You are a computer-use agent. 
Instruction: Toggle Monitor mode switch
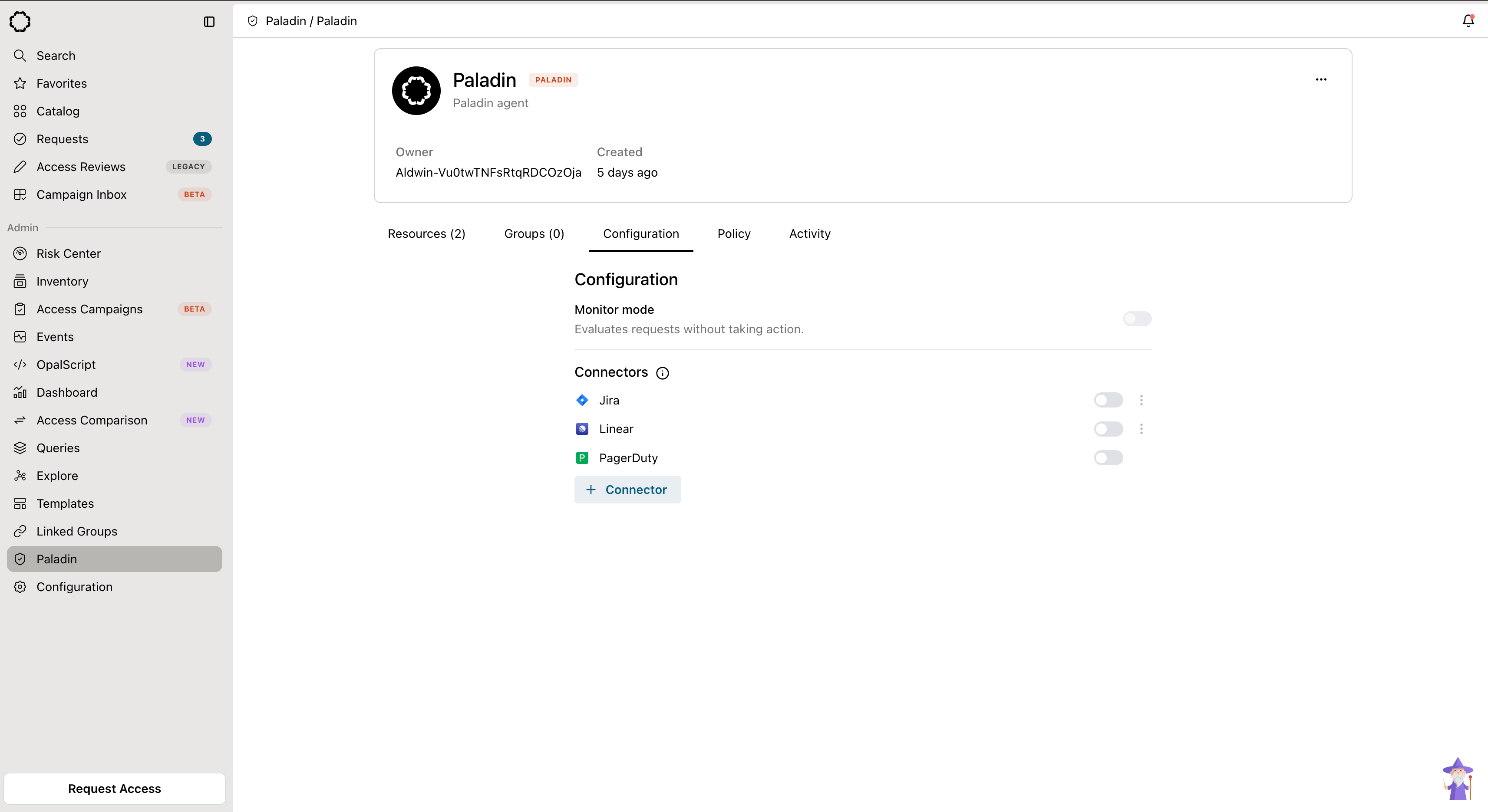[1137, 319]
